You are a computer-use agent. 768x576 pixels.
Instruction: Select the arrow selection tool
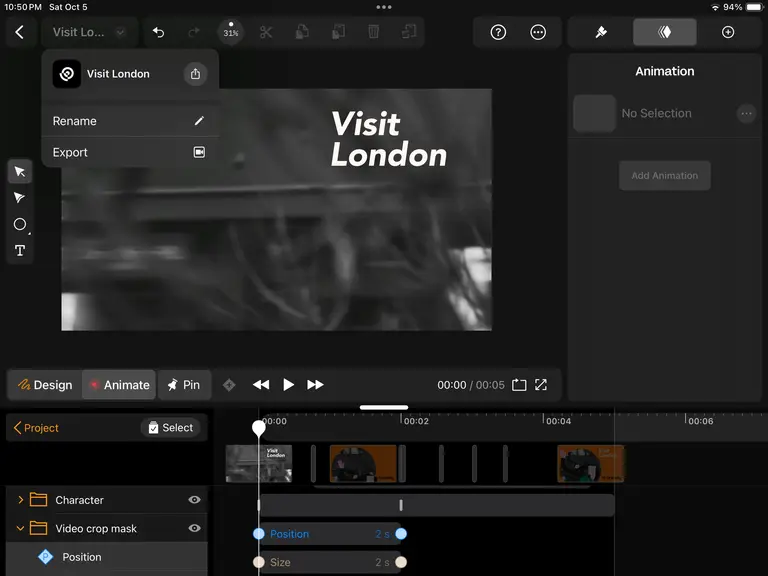20,171
